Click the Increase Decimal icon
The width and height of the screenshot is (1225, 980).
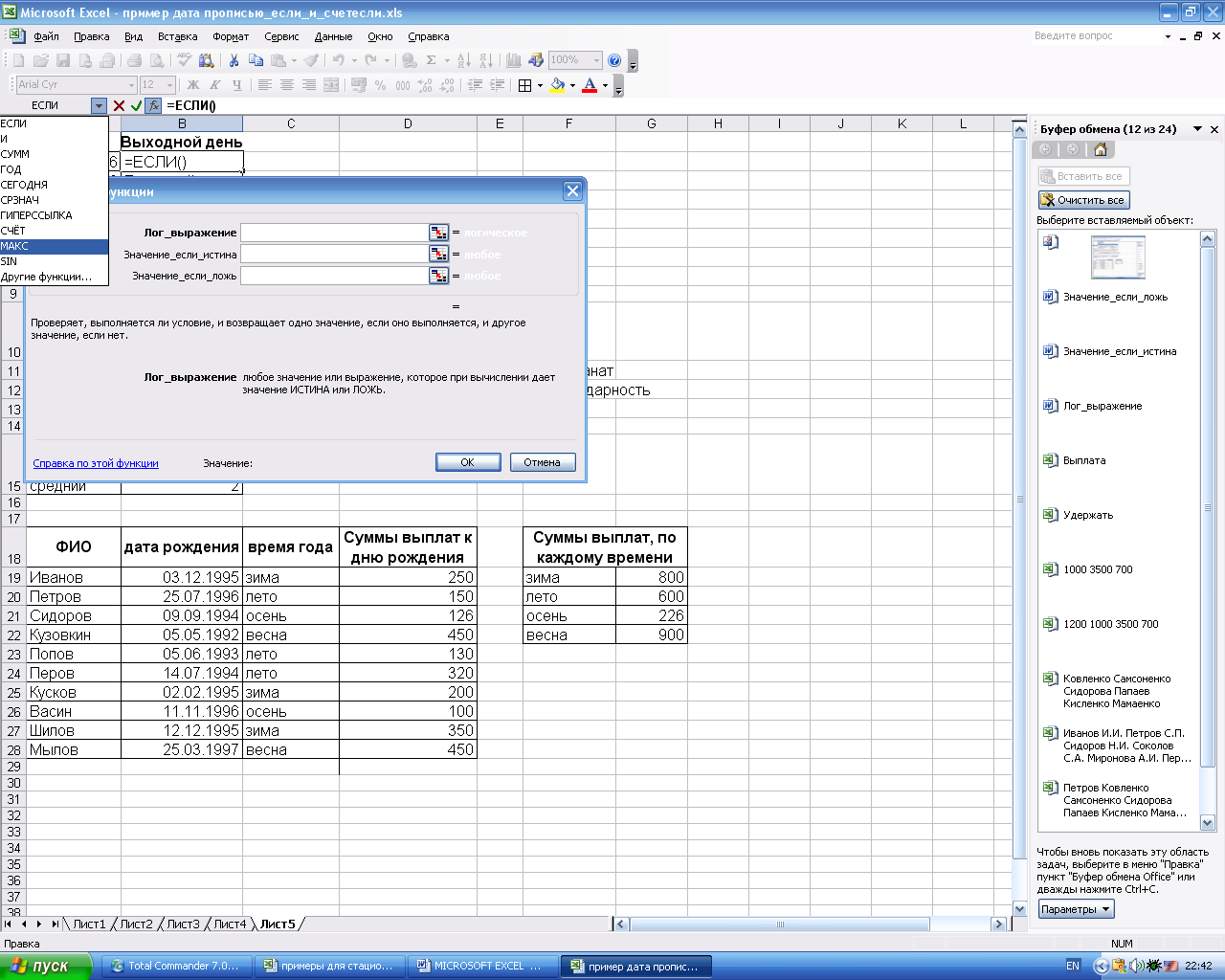(425, 85)
